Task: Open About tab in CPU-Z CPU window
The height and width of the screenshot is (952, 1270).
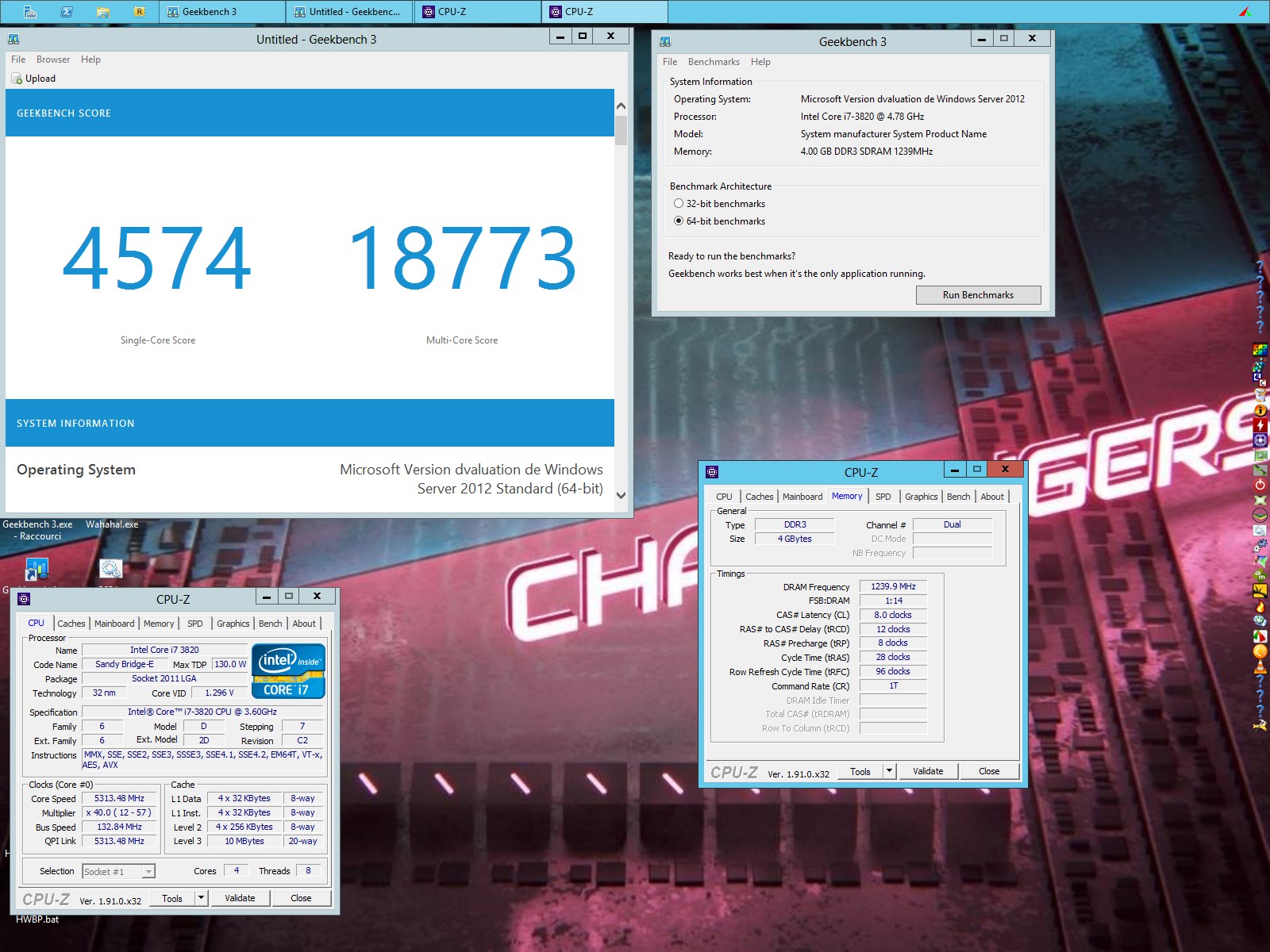Action: (304, 624)
